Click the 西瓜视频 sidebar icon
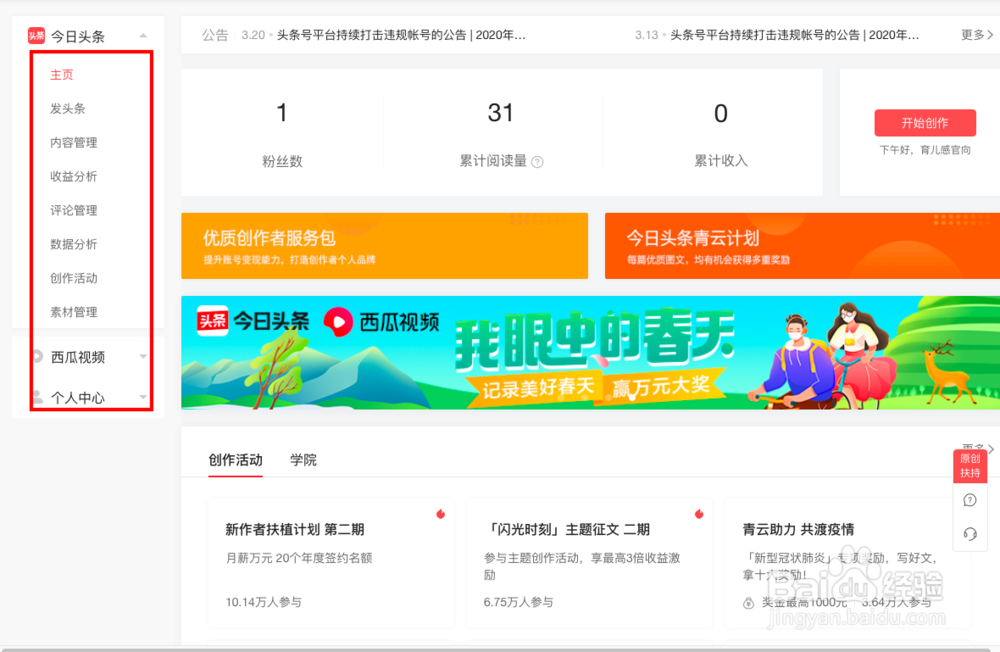 pyautogui.click(x=38, y=356)
